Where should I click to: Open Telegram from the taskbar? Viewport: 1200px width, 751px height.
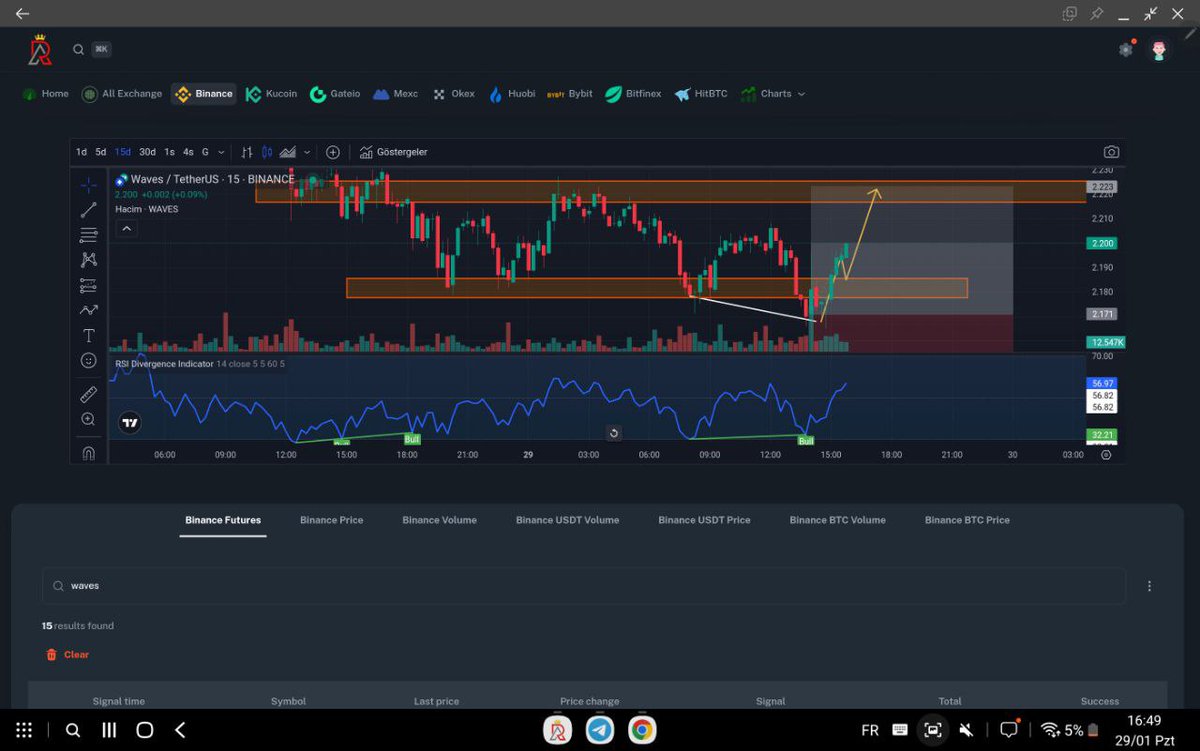(600, 730)
